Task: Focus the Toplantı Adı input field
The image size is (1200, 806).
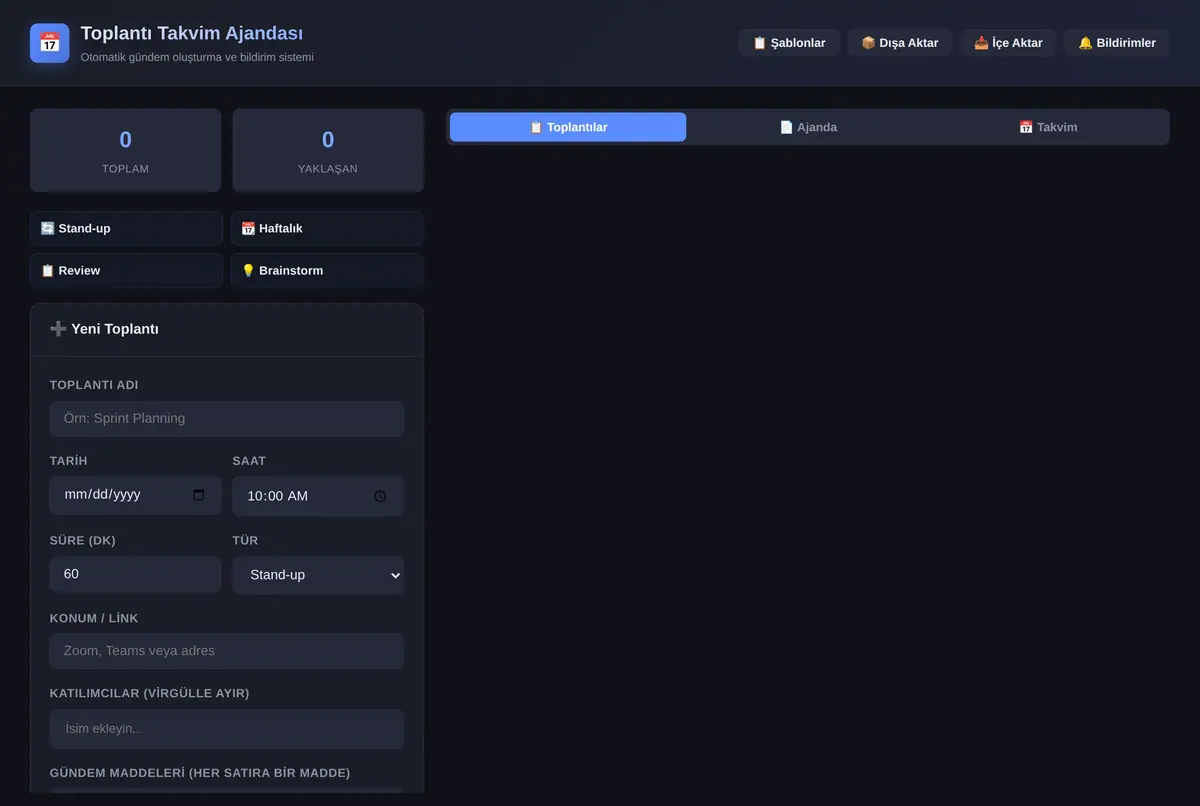Action: pyautogui.click(x=227, y=419)
